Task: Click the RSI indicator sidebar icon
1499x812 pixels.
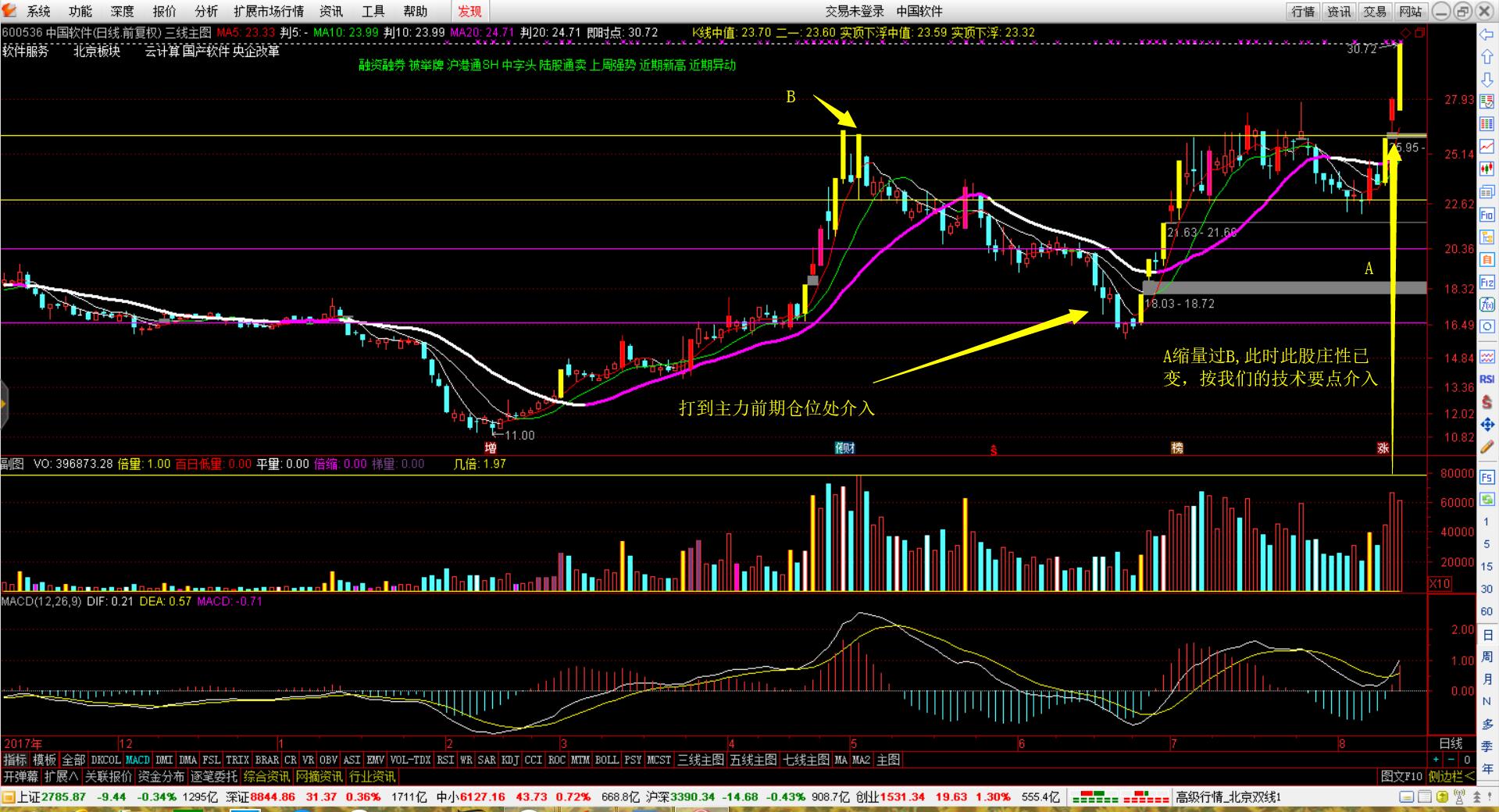Action: [x=1487, y=379]
